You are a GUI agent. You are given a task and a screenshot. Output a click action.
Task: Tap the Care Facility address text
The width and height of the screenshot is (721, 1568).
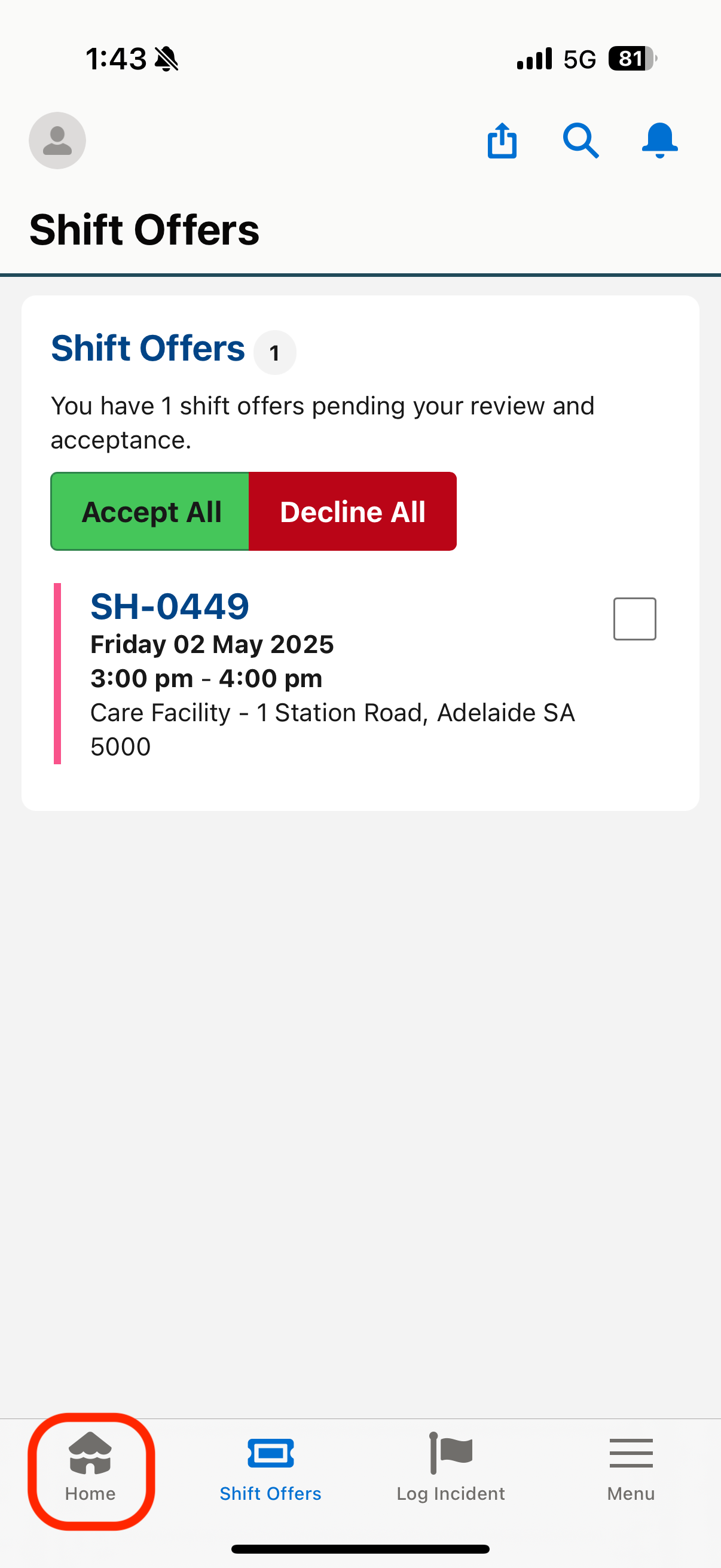[333, 729]
